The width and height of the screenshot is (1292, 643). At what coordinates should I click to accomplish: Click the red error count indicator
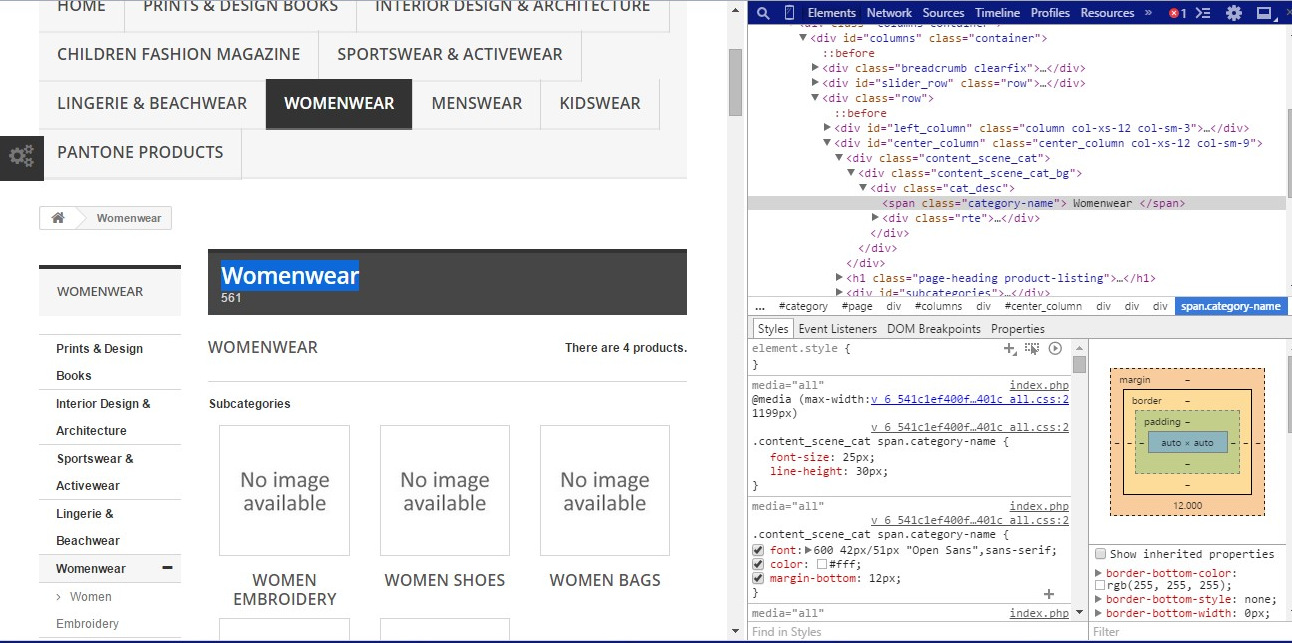coord(1177,13)
